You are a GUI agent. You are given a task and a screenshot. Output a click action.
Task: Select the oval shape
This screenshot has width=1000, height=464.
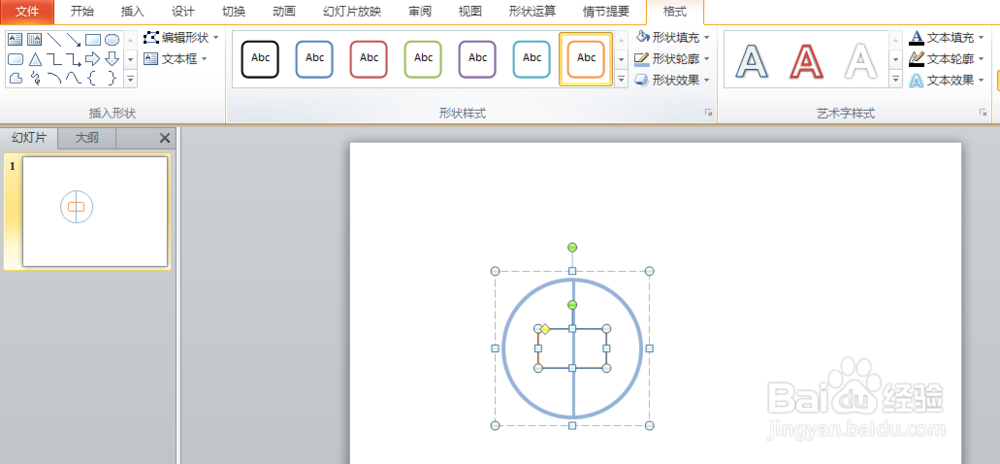[112, 40]
